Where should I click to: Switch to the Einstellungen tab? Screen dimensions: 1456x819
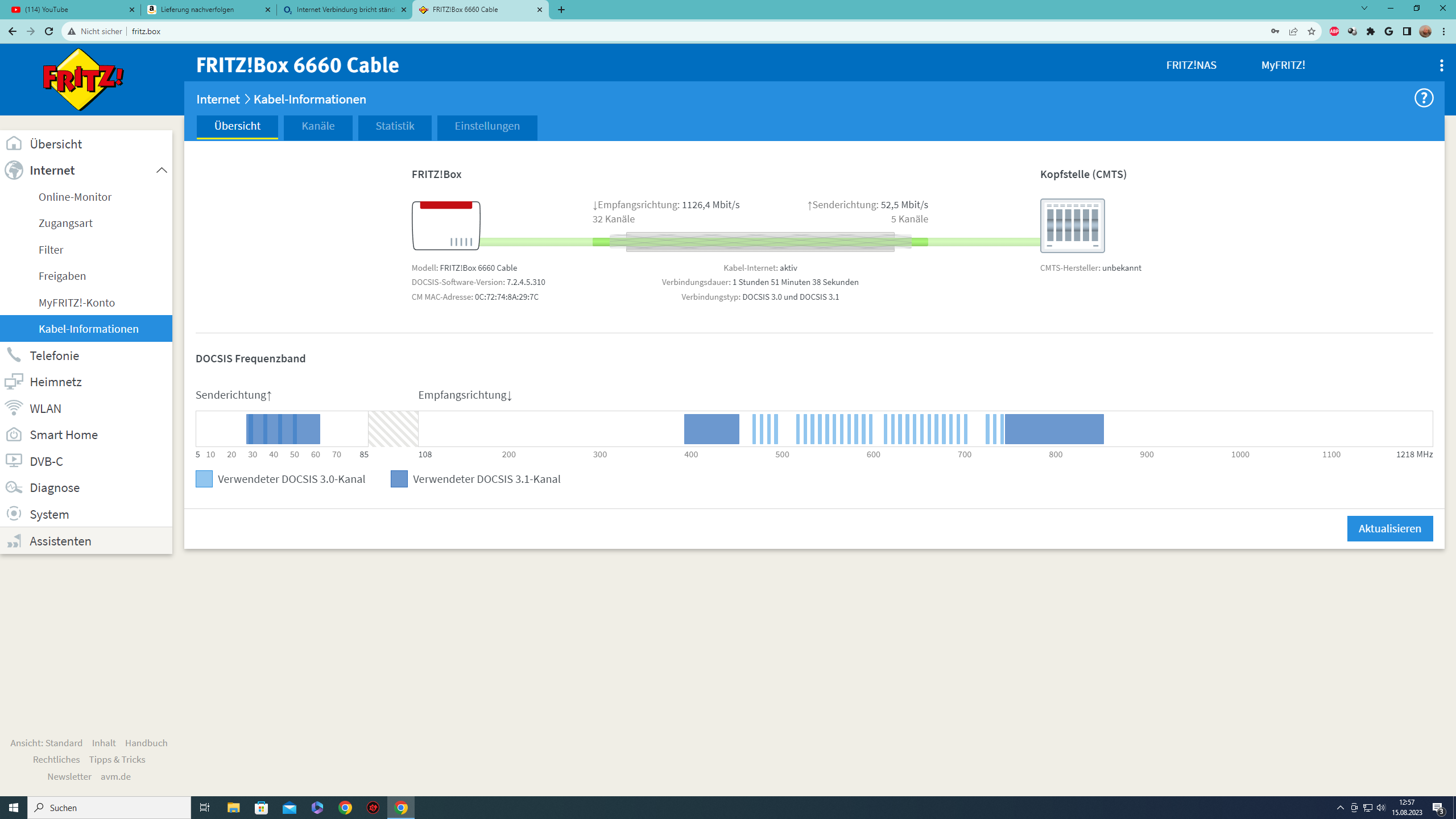[x=487, y=127]
